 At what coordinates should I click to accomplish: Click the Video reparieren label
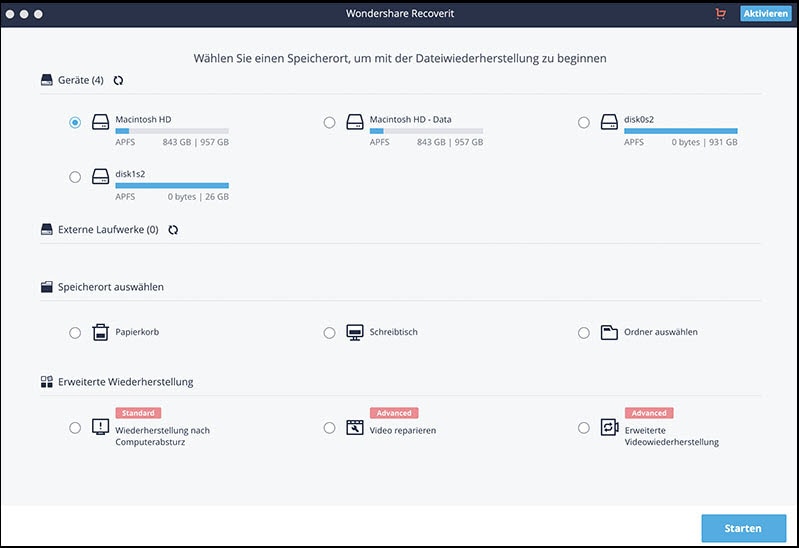pyautogui.click(x=403, y=431)
